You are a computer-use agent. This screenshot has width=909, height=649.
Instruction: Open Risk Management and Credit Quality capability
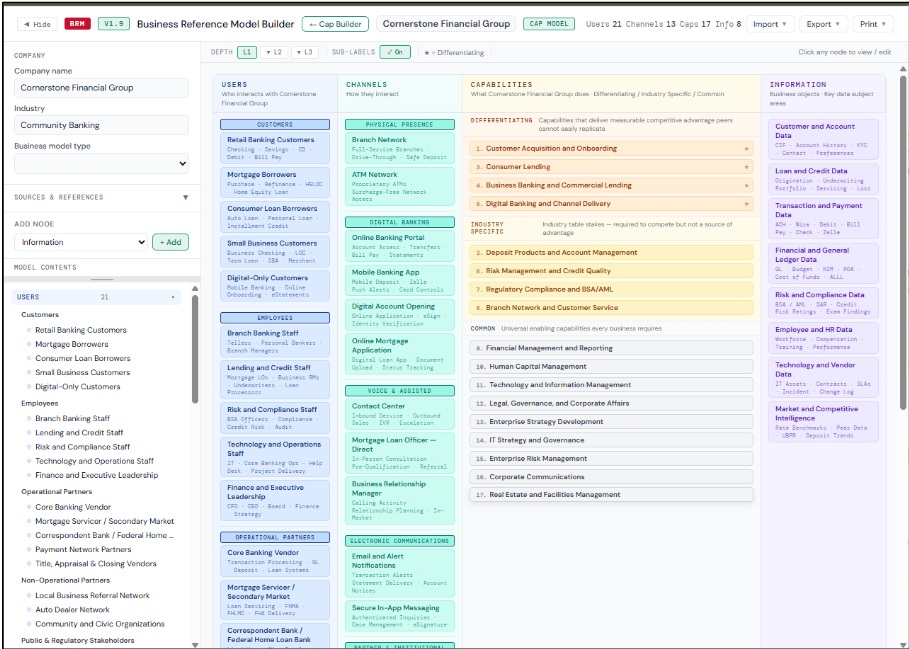[611, 271]
